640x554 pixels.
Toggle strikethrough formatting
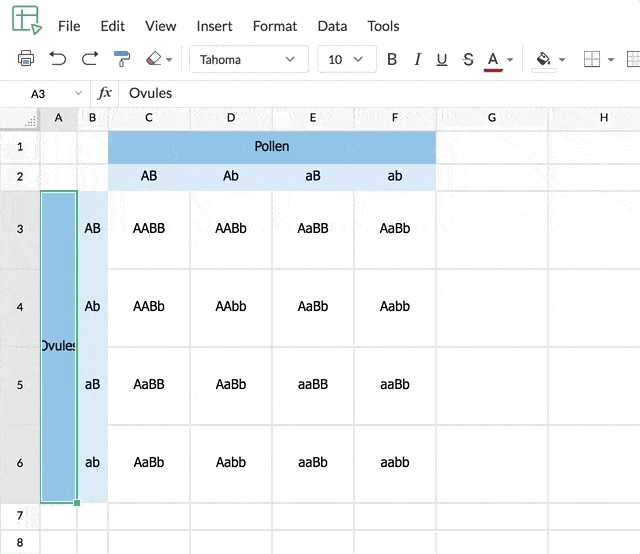pos(468,59)
